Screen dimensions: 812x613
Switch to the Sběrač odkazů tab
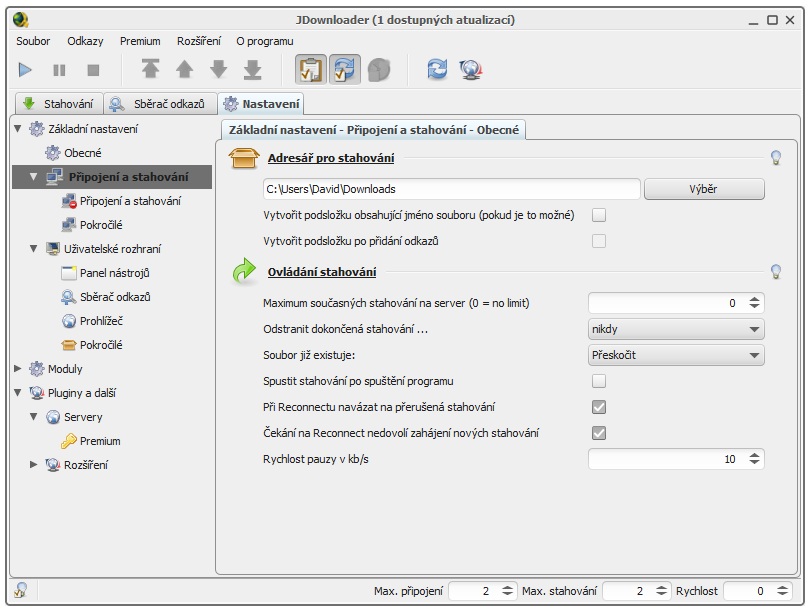[x=160, y=104]
